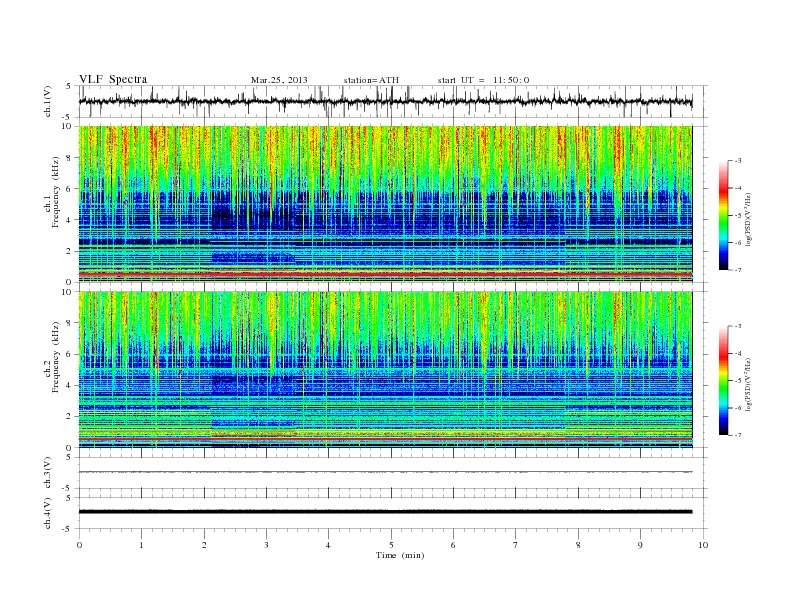Click the "-4" tick on ch.2 colorbar
Image resolution: width=792 pixels, height=612 pixels.
coord(737,353)
